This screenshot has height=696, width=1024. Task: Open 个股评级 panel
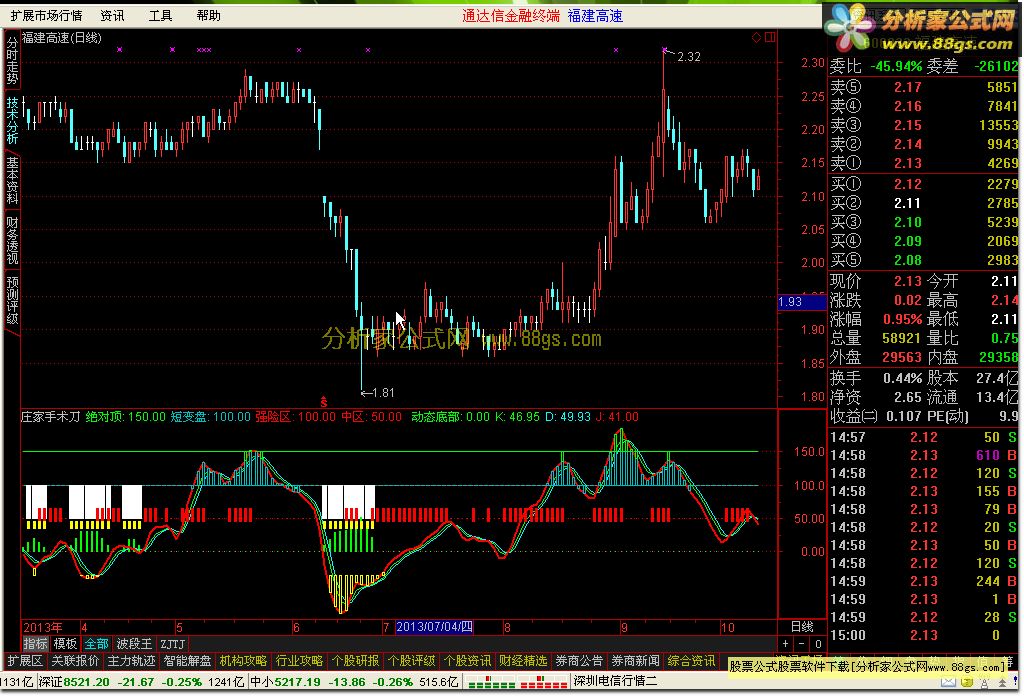(x=411, y=661)
